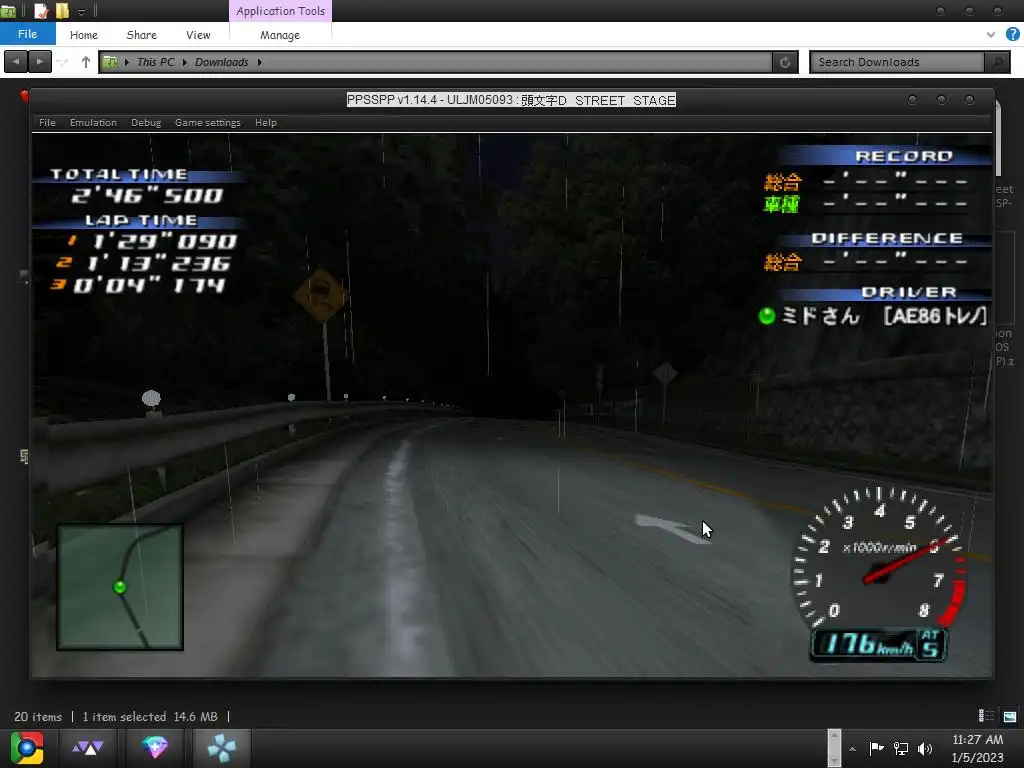Open the Action Center flag icon

click(x=876, y=748)
